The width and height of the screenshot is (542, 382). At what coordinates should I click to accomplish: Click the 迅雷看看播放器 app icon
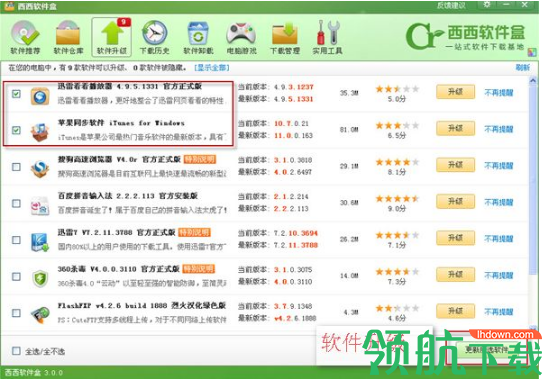click(x=40, y=95)
